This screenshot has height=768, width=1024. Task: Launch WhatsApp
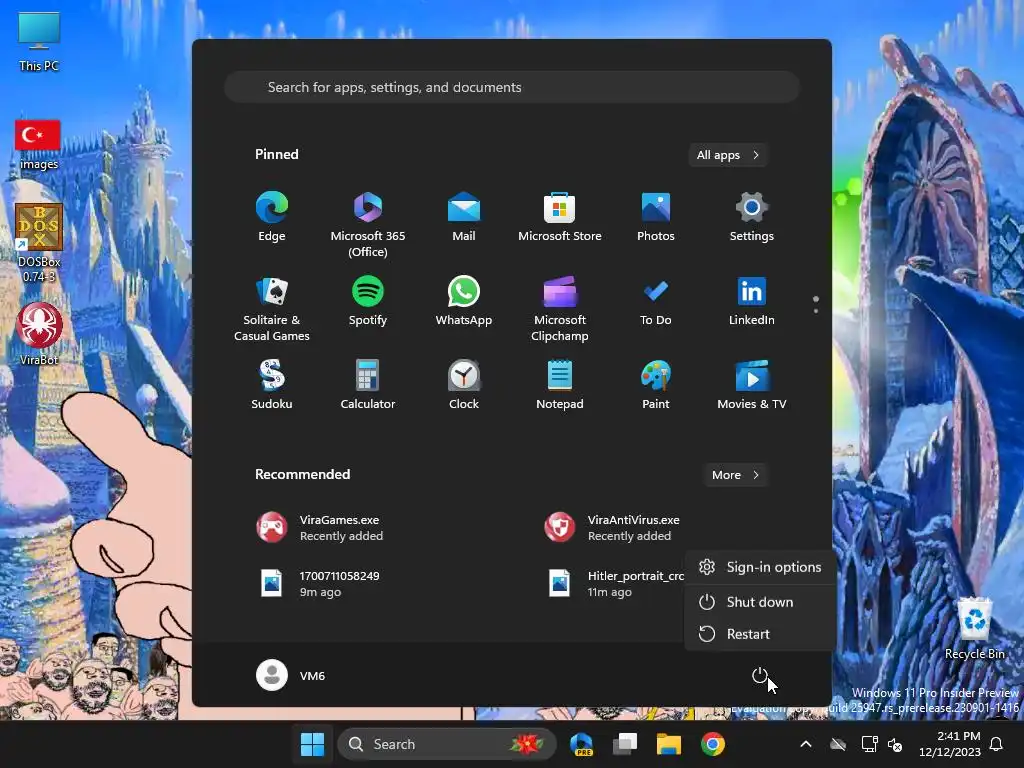tap(464, 302)
